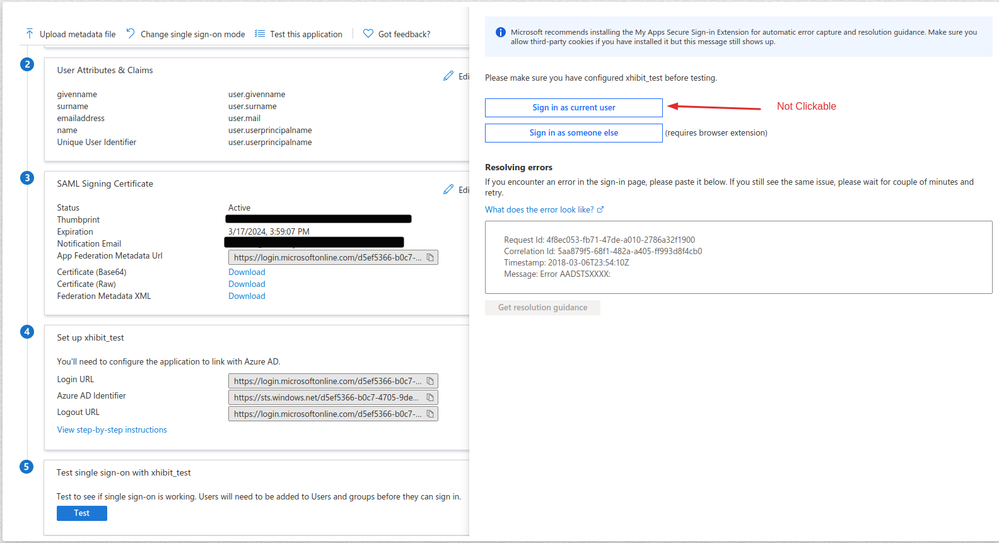Click the Notification Email label
The width and height of the screenshot is (999, 543).
[89, 244]
